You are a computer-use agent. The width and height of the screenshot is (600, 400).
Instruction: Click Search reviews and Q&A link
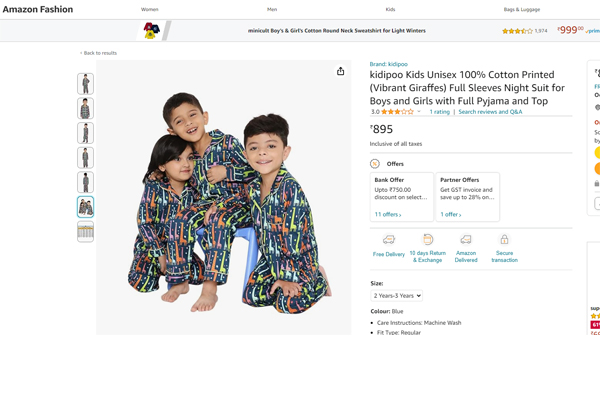pos(490,112)
